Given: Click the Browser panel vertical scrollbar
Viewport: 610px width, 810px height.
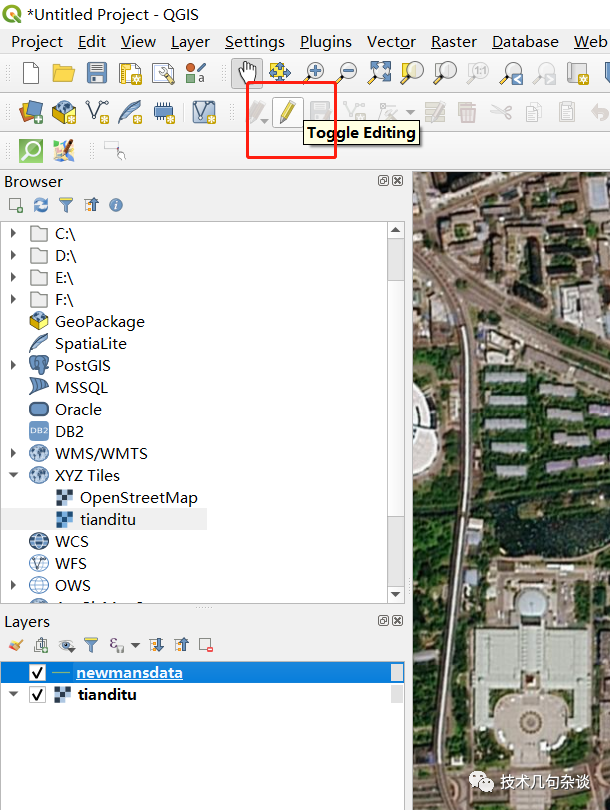Looking at the screenshot, I should click(396, 400).
